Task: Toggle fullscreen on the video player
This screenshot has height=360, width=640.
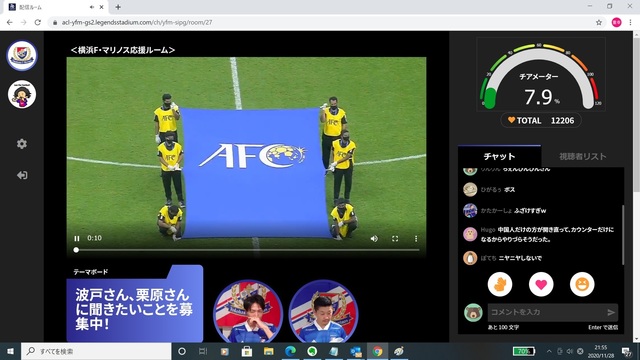Action: 395,239
